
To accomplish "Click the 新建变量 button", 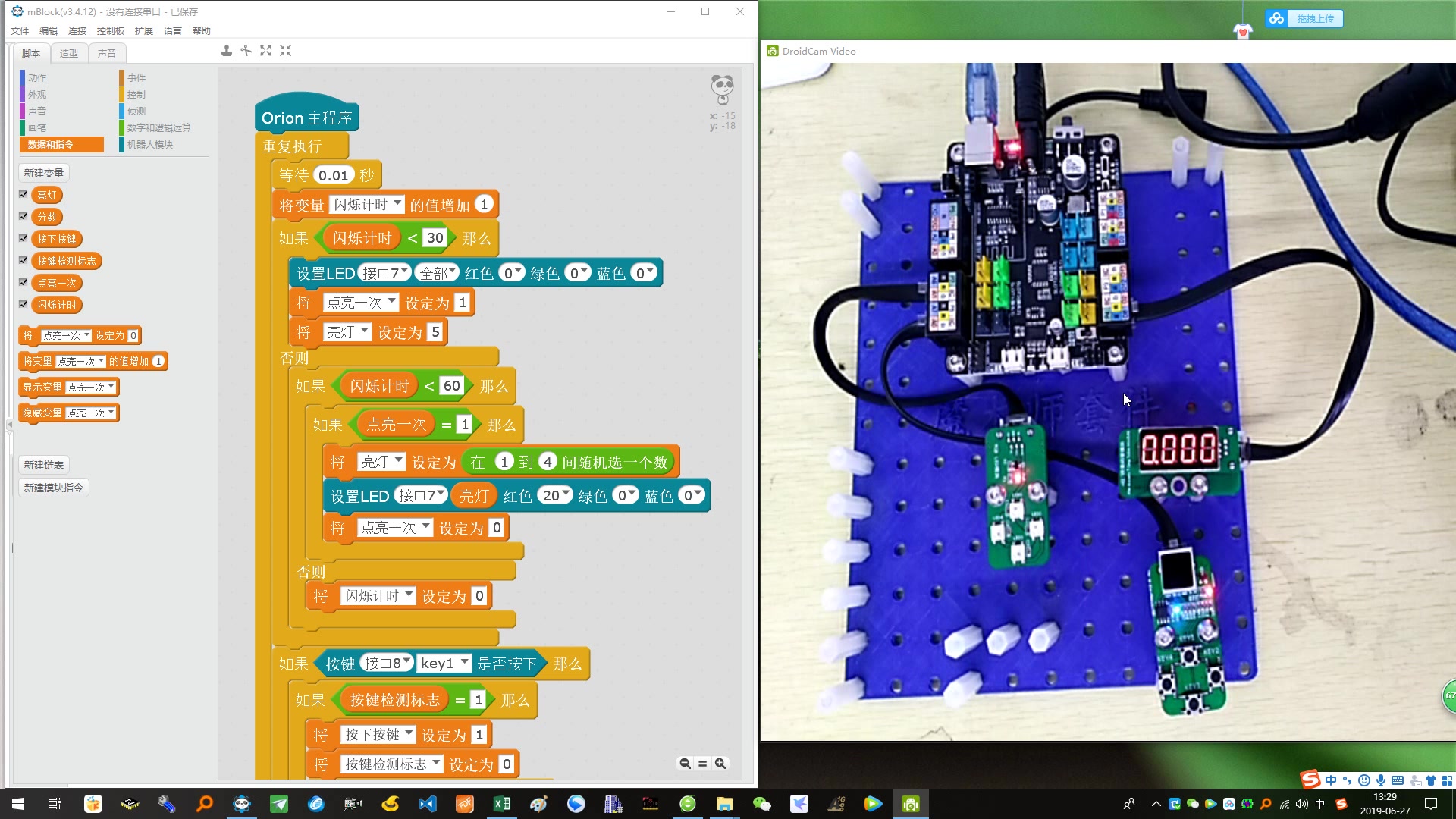I will tap(44, 173).
